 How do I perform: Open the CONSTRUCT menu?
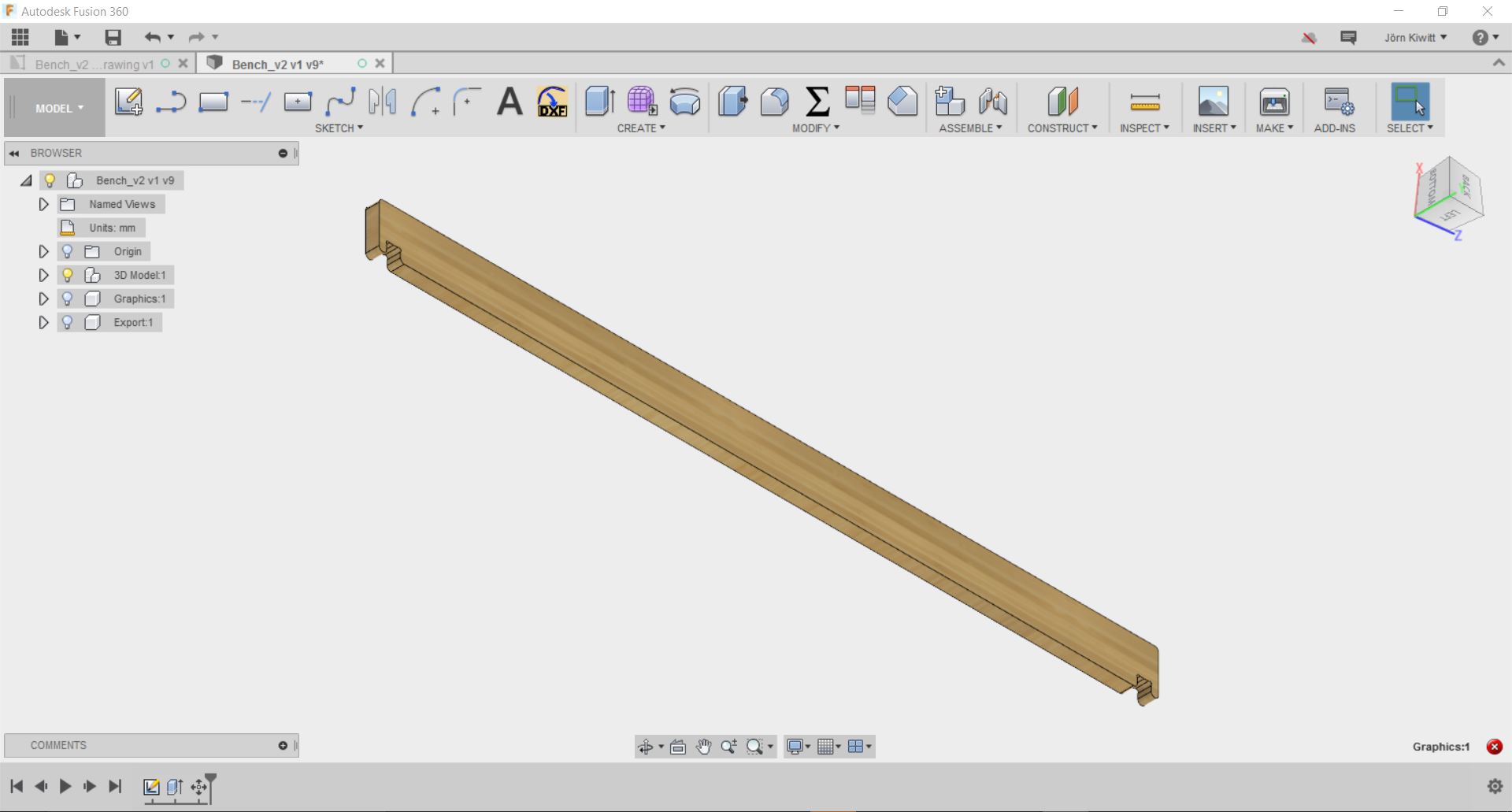pyautogui.click(x=1062, y=128)
